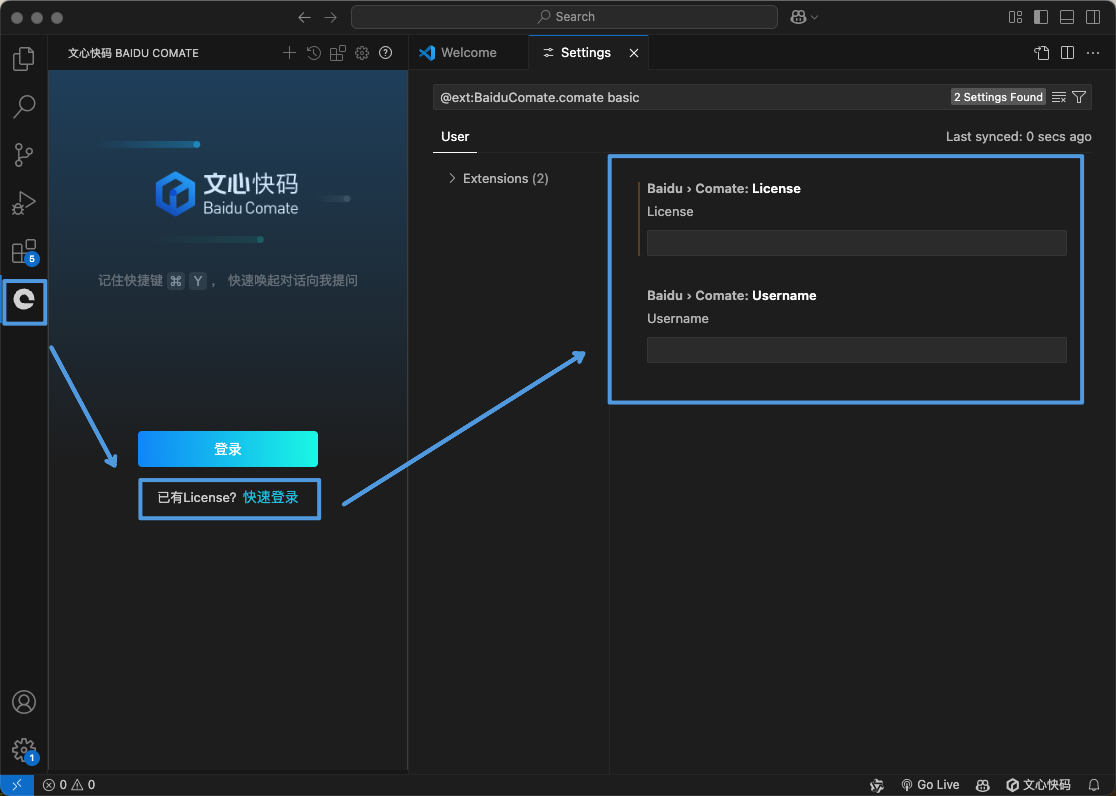The height and width of the screenshot is (796, 1116).
Task: Open Copilot status icon in status bar
Action: [x=983, y=785]
